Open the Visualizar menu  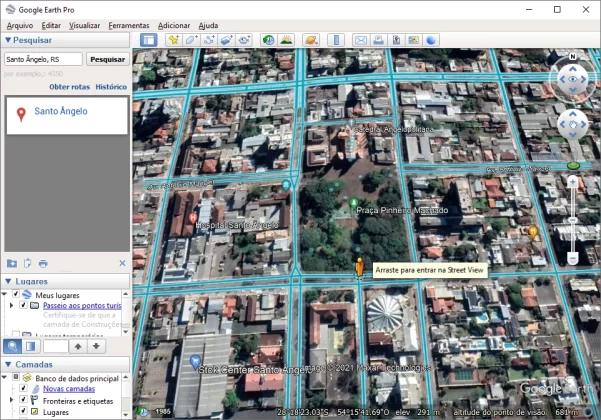click(84, 25)
